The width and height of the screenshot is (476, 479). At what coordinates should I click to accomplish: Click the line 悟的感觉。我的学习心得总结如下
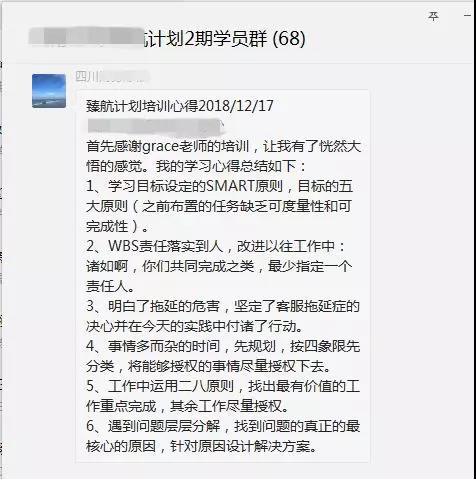click(196, 166)
